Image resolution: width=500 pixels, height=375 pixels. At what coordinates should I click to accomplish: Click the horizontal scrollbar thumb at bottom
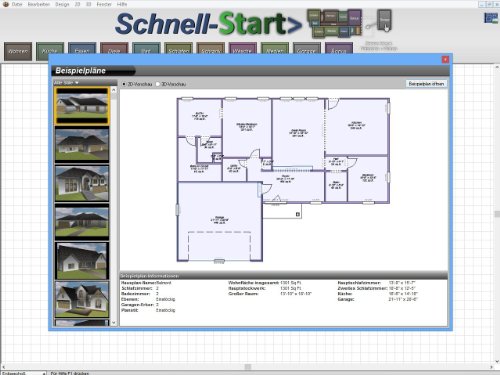pos(248,367)
